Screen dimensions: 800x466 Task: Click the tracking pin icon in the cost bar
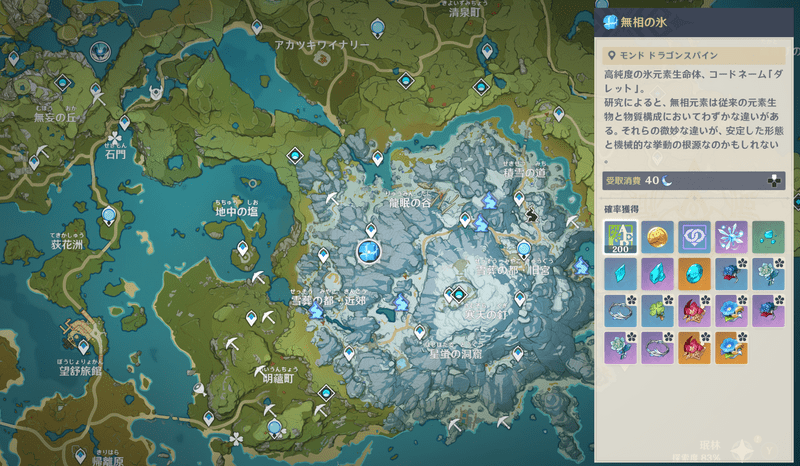(773, 181)
